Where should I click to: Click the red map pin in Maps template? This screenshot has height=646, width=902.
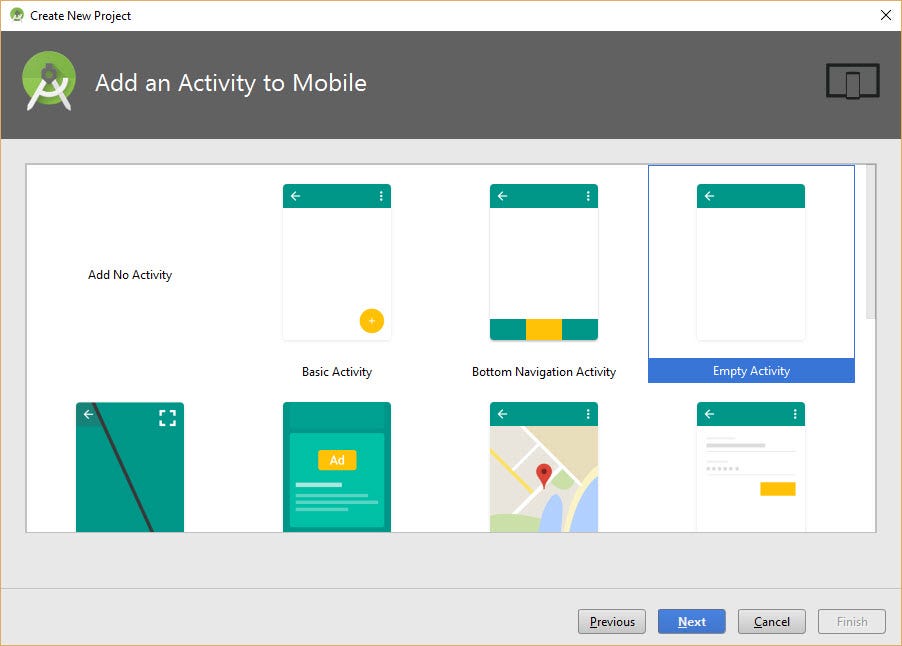[x=544, y=476]
